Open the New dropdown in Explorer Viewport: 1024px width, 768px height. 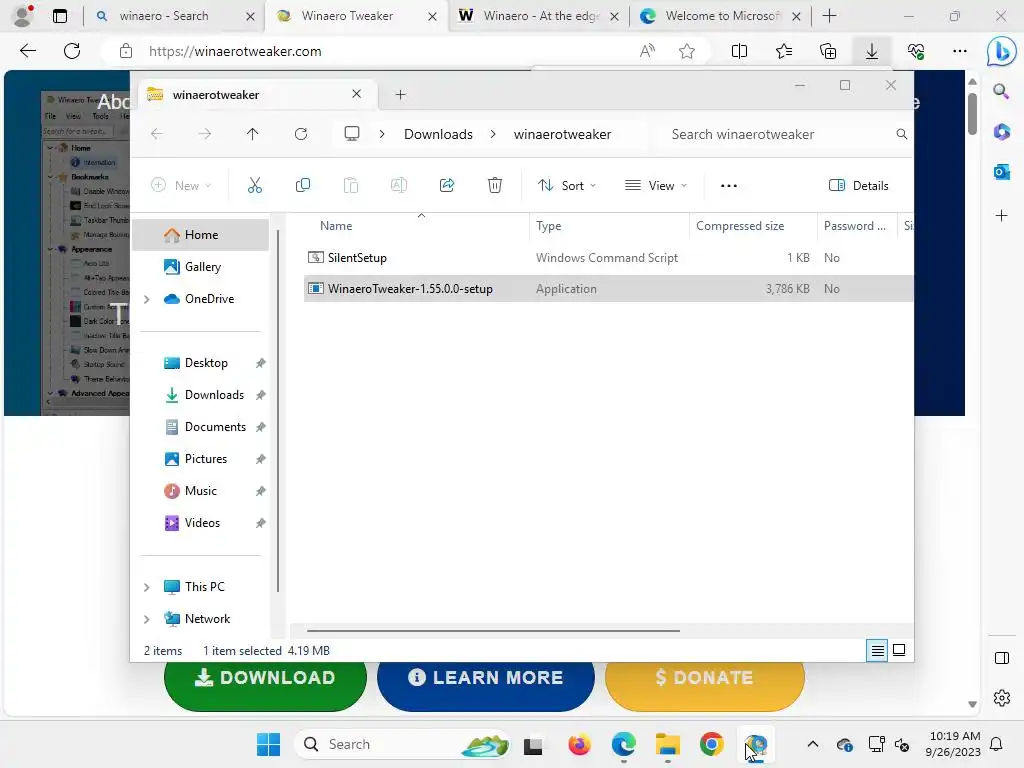pos(181,185)
